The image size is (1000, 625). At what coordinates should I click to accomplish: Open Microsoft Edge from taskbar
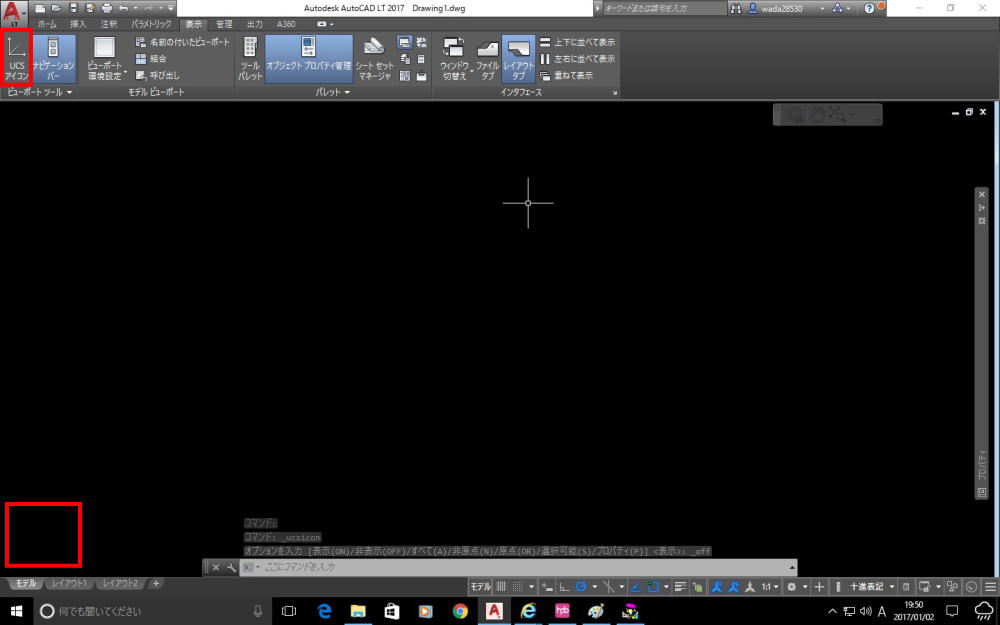tap(325, 611)
